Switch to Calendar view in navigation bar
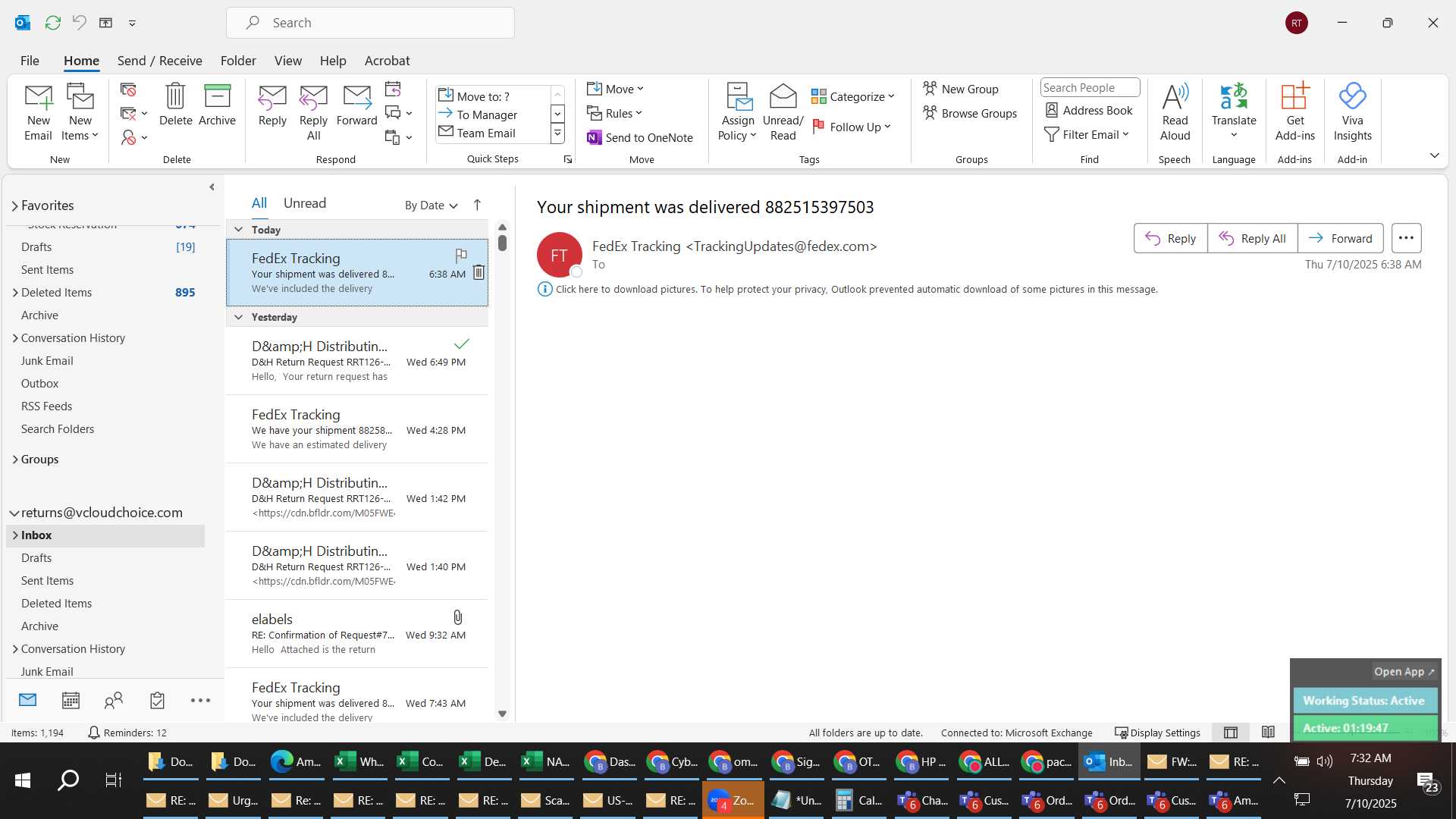Image resolution: width=1456 pixels, height=819 pixels. click(71, 700)
